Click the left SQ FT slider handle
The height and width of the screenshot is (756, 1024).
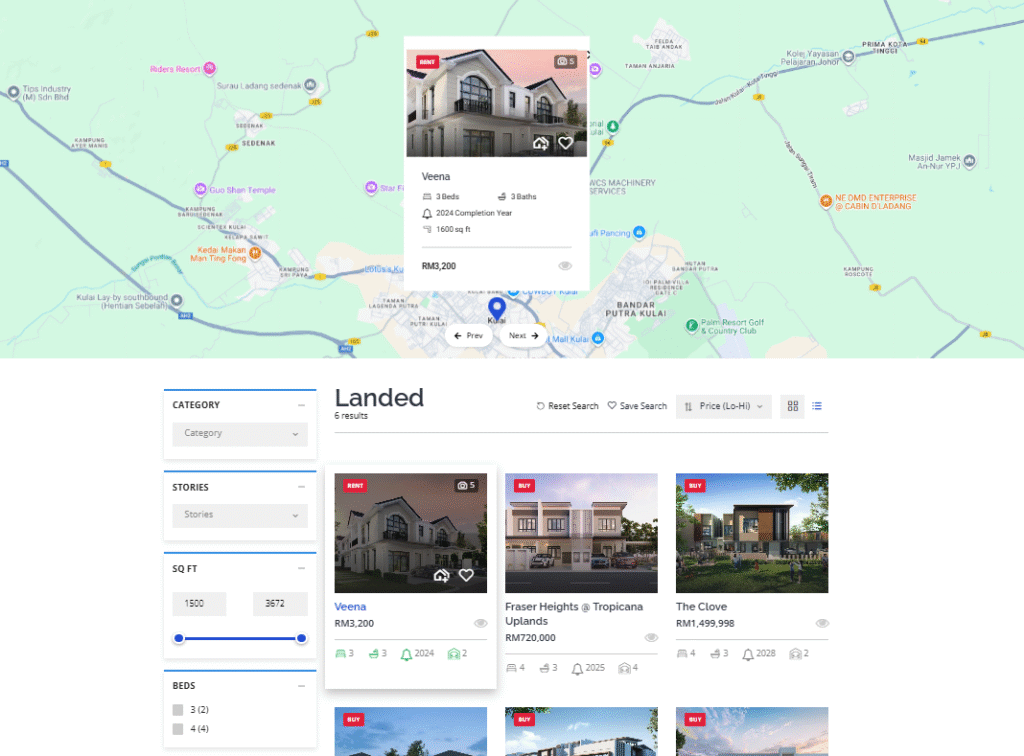[x=179, y=638]
